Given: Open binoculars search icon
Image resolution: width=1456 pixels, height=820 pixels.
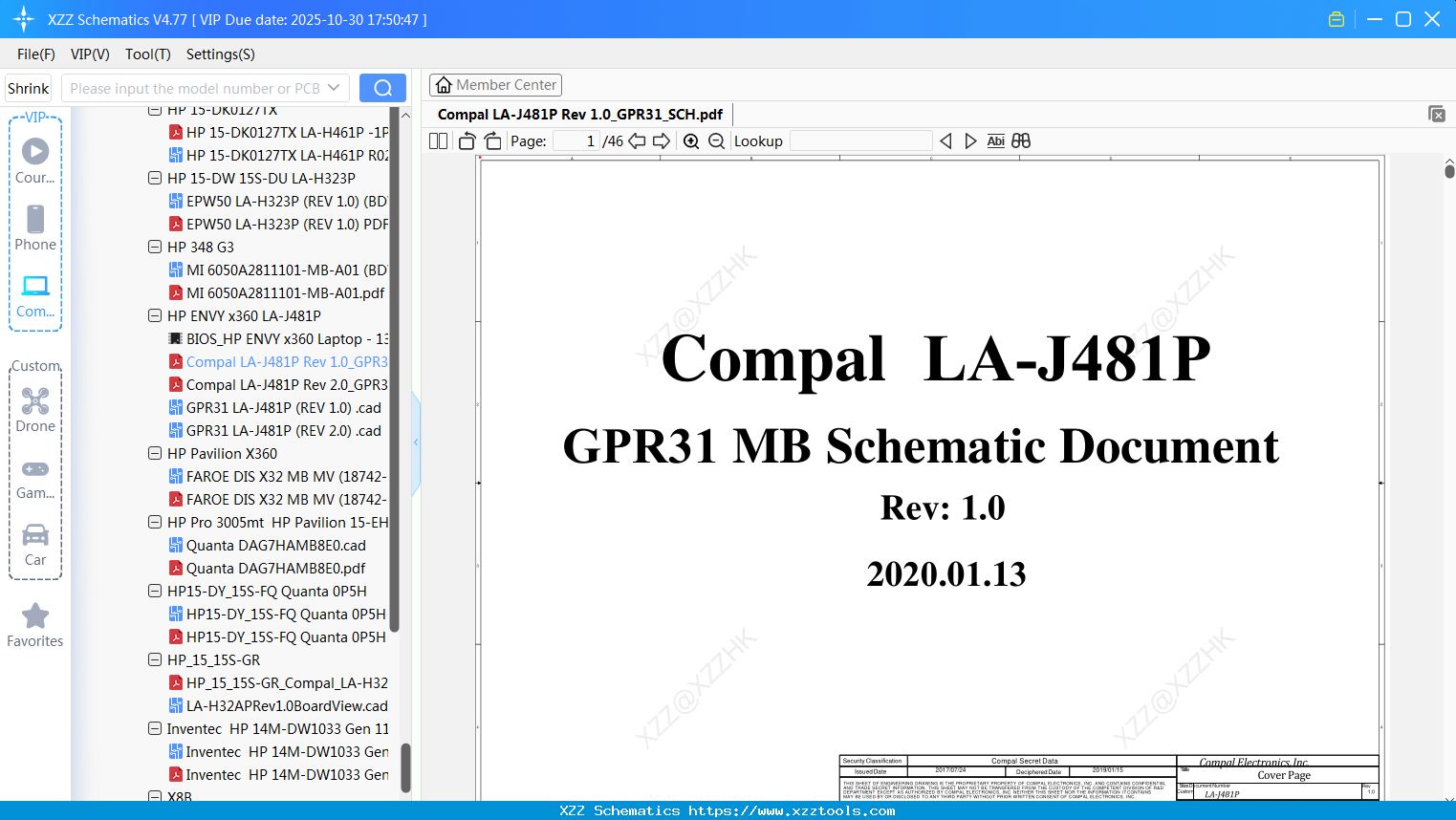Looking at the screenshot, I should tap(1021, 141).
